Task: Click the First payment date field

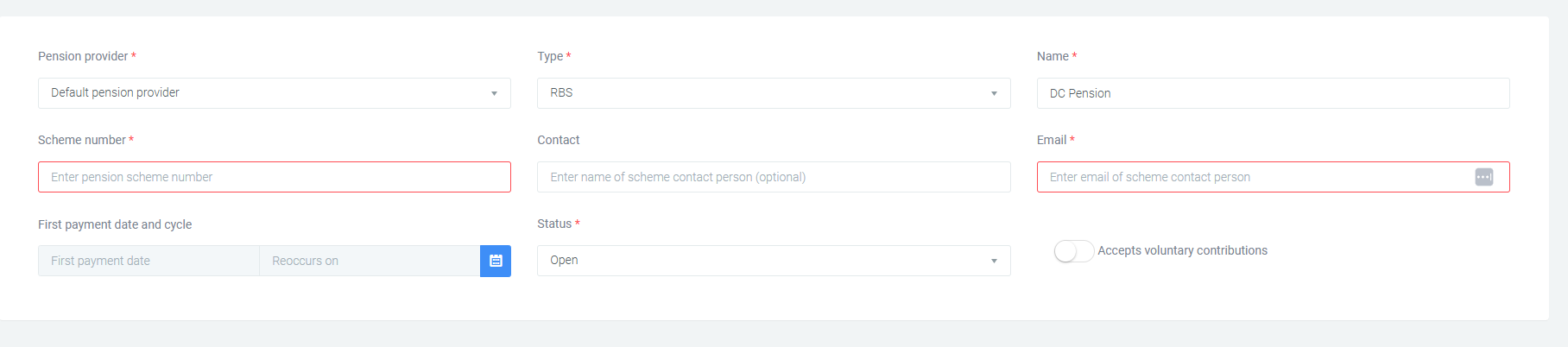Action: [x=149, y=261]
